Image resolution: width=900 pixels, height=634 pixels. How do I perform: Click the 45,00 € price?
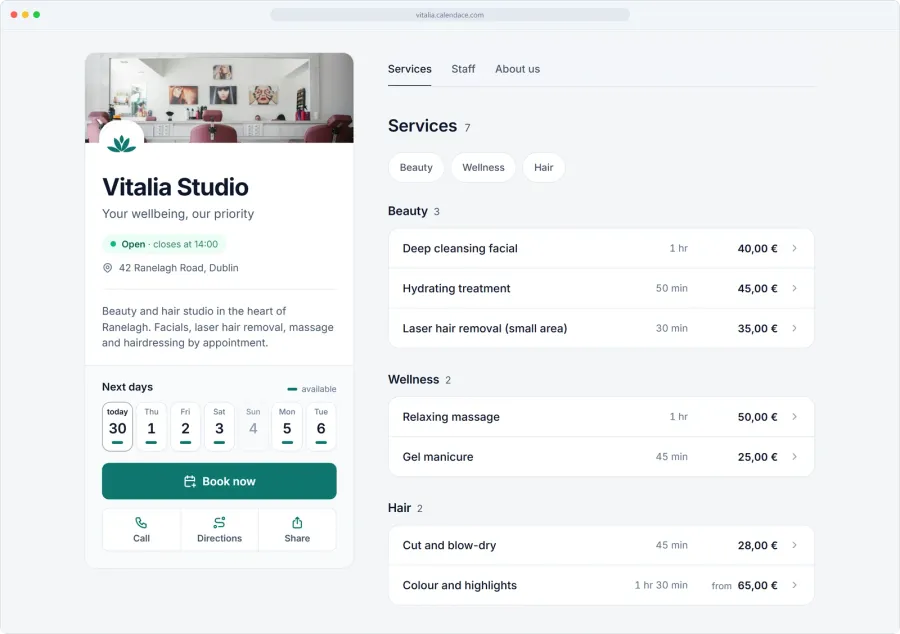[x=757, y=288]
